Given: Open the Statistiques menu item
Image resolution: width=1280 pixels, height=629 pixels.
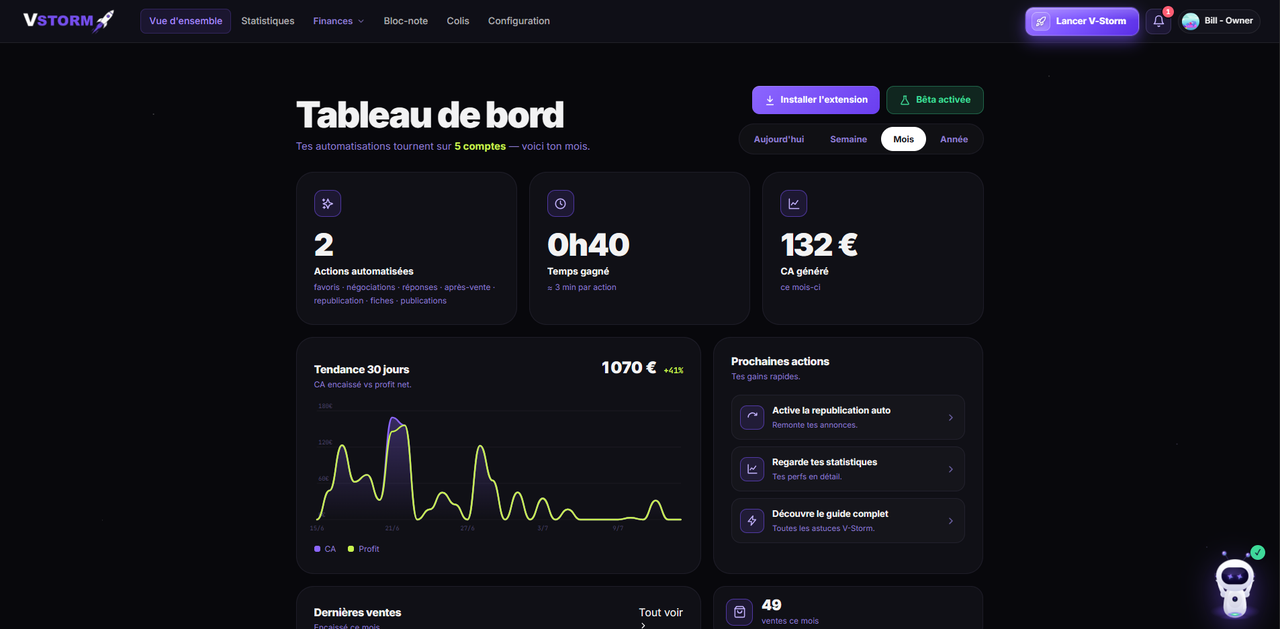Looking at the screenshot, I should tap(268, 21).
